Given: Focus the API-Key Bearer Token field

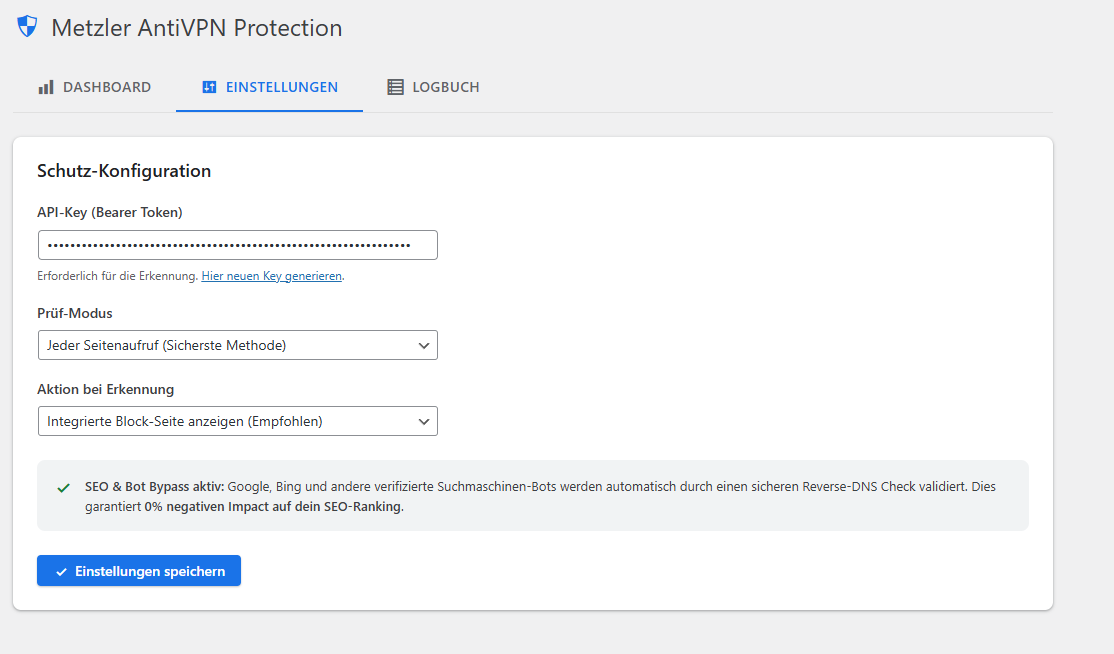Looking at the screenshot, I should pyautogui.click(x=237, y=245).
